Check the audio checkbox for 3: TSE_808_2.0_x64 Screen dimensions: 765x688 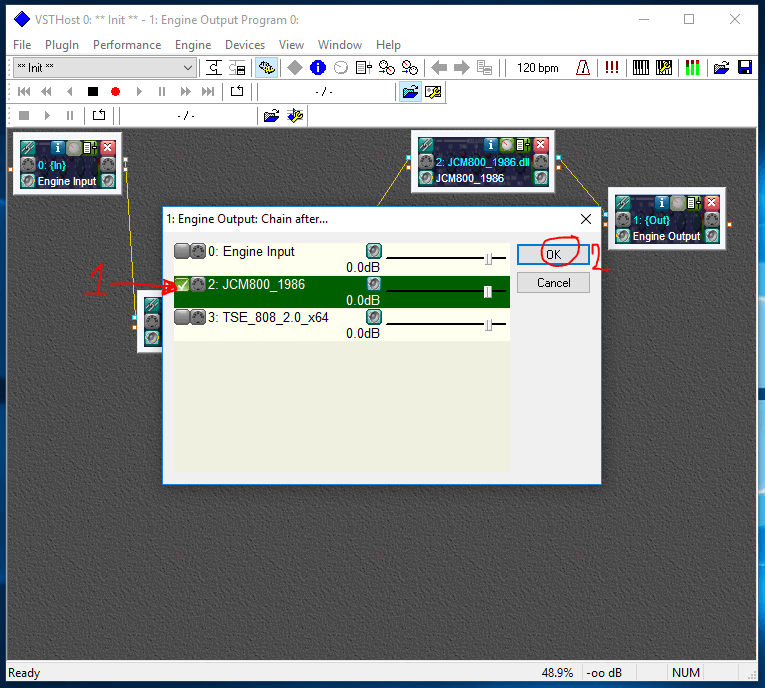click(182, 317)
